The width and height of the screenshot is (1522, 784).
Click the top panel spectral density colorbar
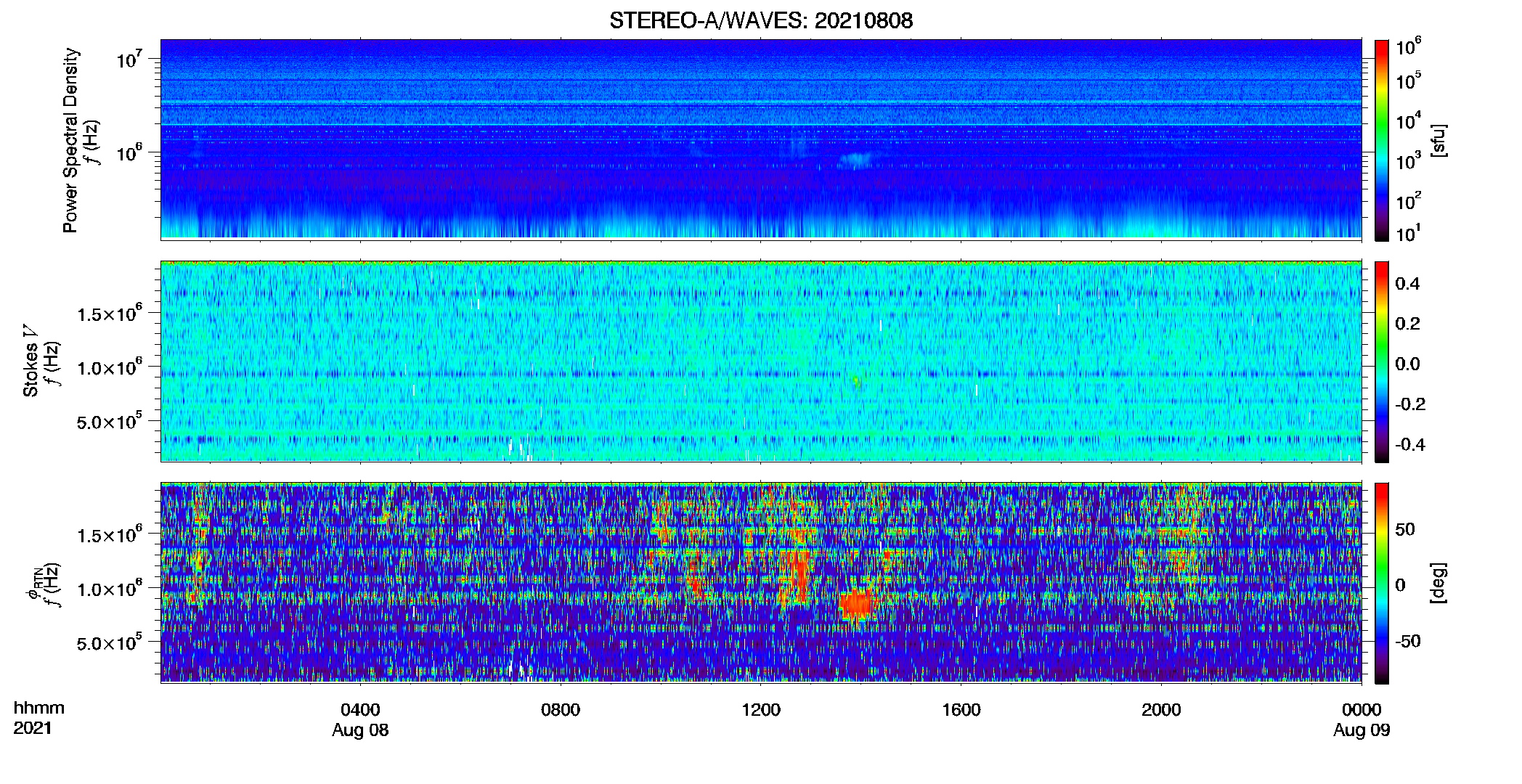point(1382,140)
